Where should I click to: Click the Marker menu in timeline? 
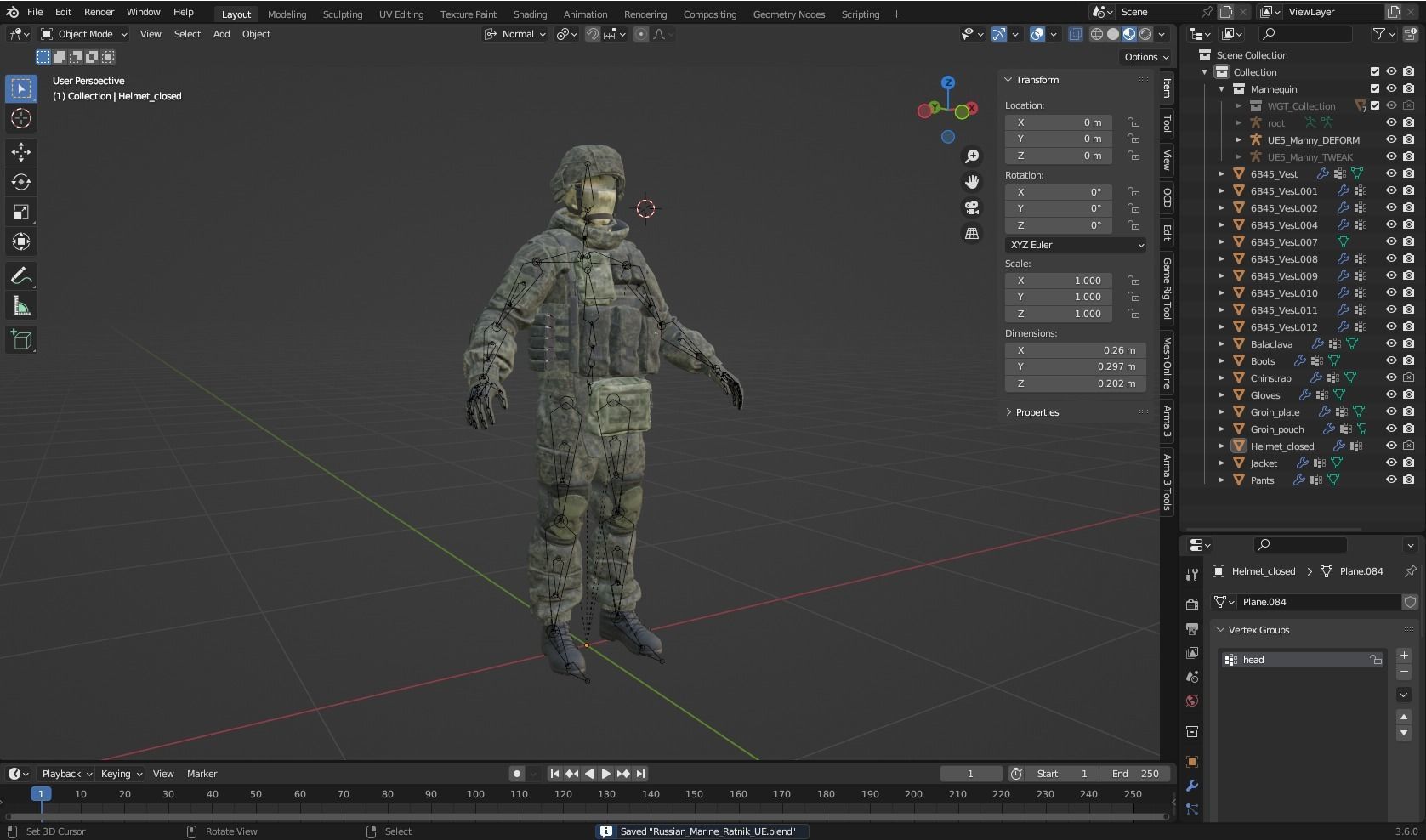(x=202, y=774)
